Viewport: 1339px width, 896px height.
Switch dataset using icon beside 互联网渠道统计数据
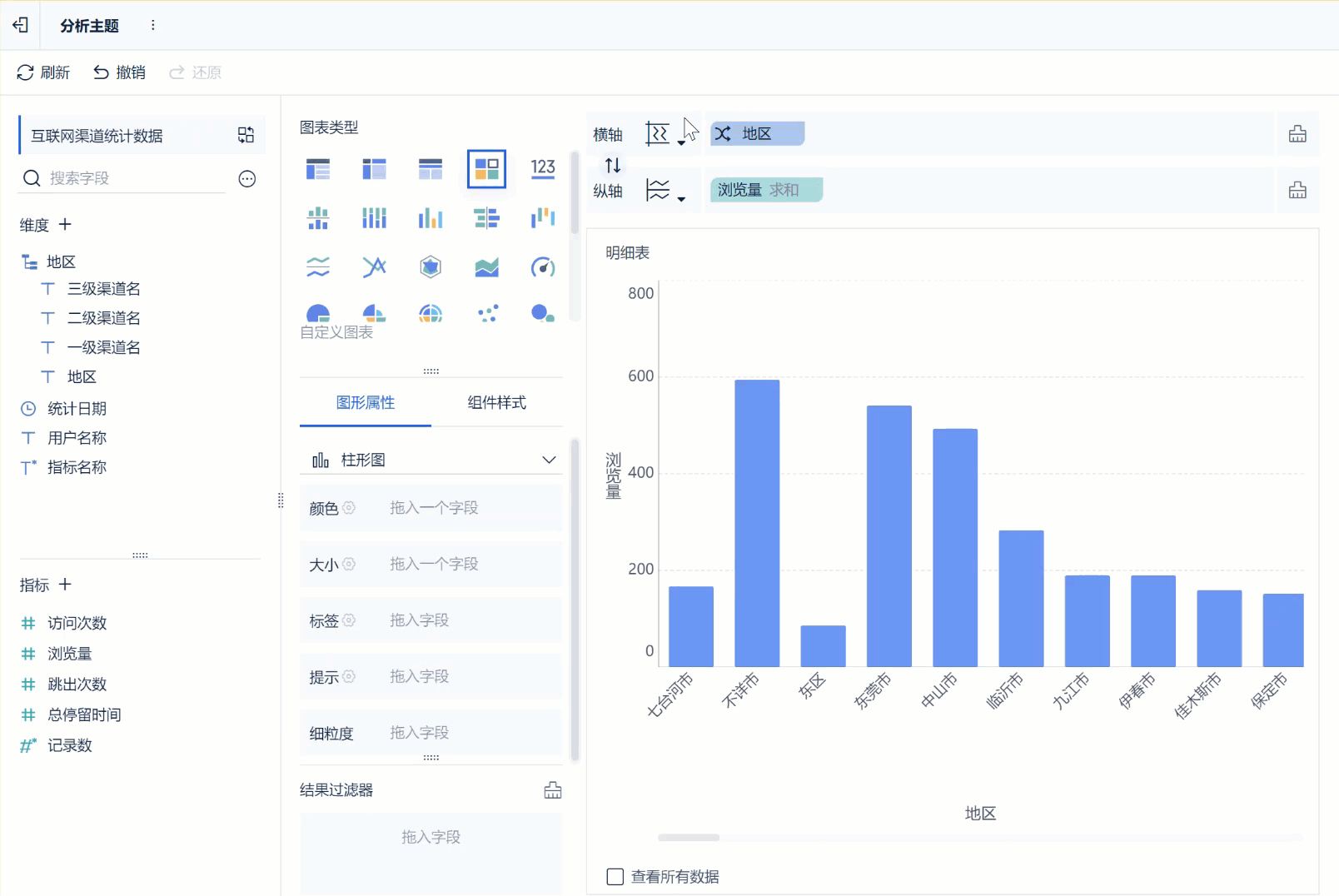[x=246, y=135]
